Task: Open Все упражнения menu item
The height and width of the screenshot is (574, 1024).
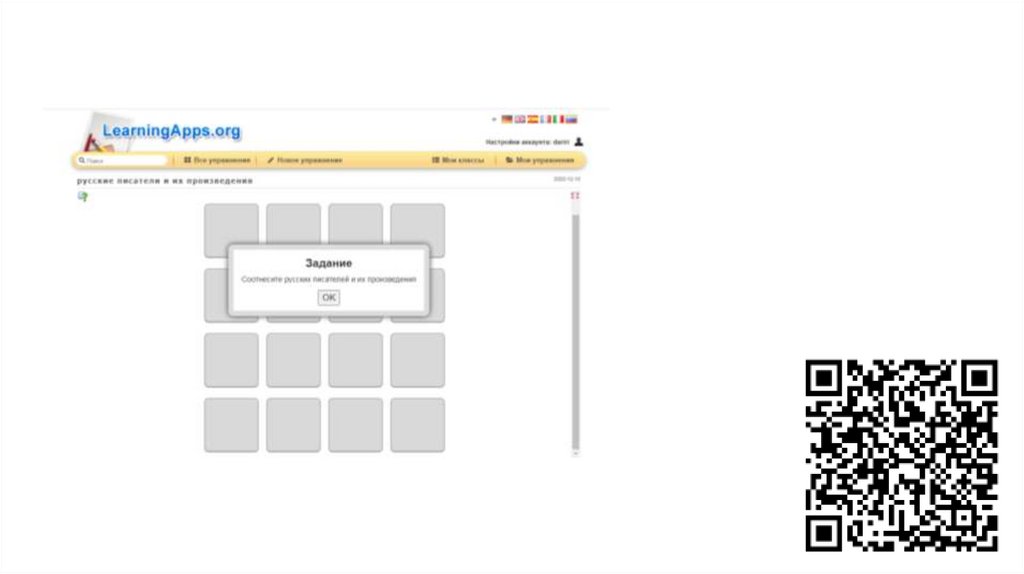Action: (x=217, y=160)
